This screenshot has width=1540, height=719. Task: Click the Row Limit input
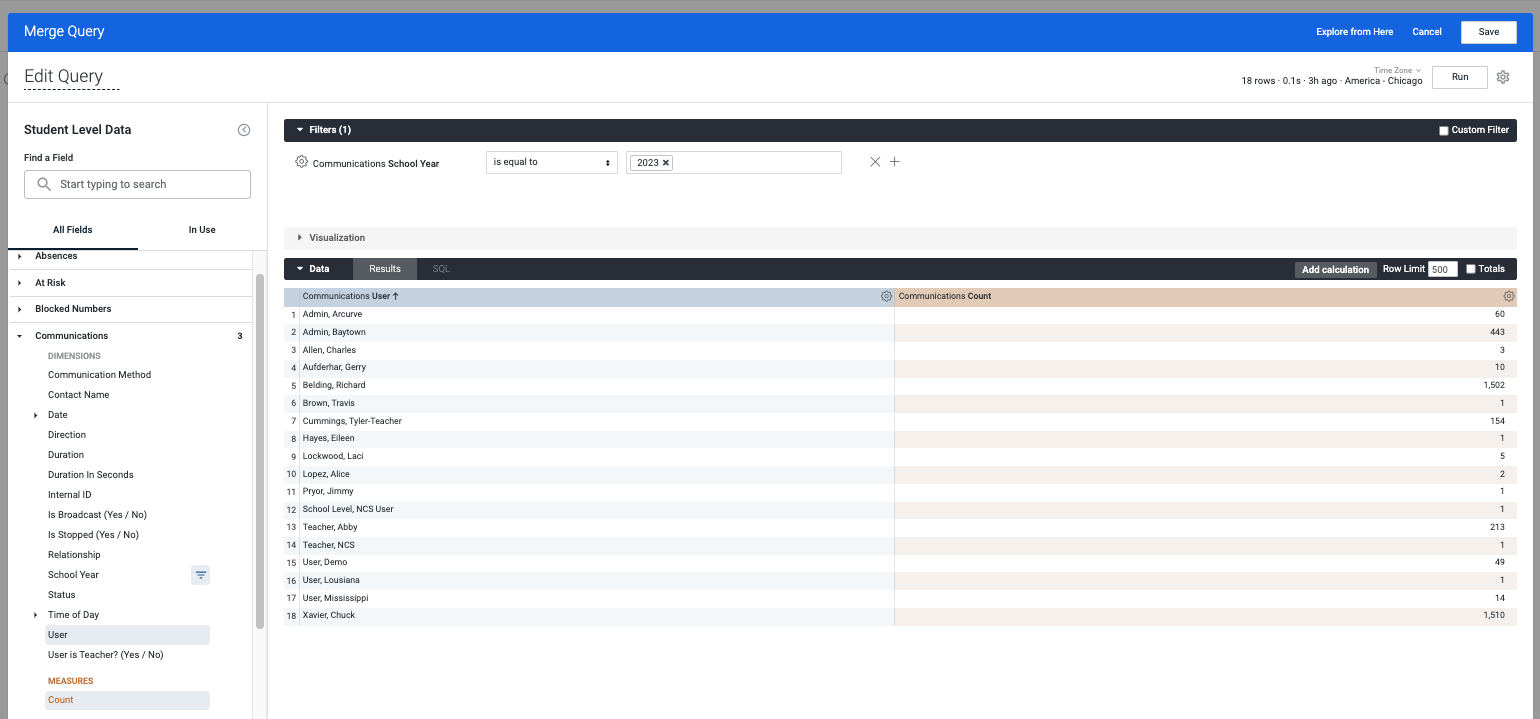point(1442,270)
